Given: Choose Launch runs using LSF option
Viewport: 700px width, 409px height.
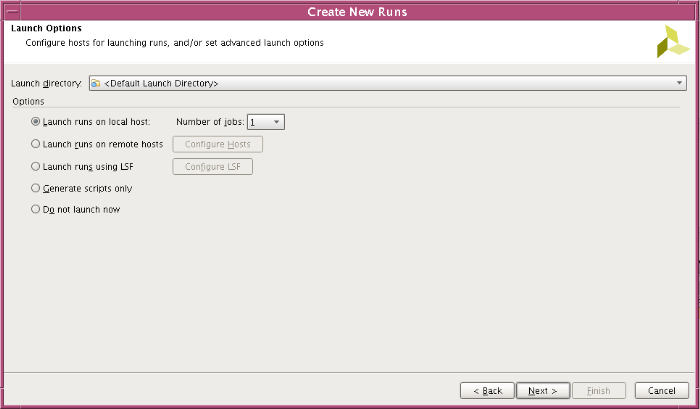Looking at the screenshot, I should 37,166.
